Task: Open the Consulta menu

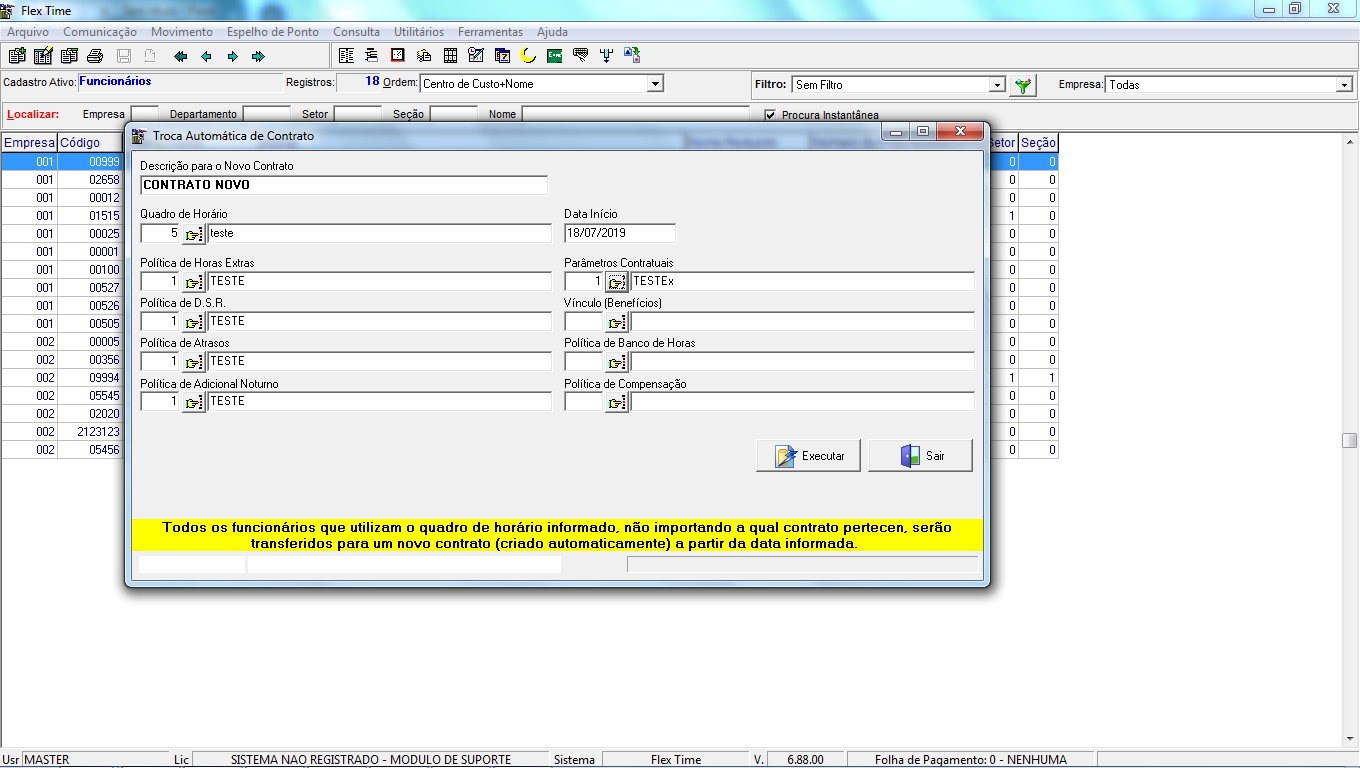Action: pos(357,32)
